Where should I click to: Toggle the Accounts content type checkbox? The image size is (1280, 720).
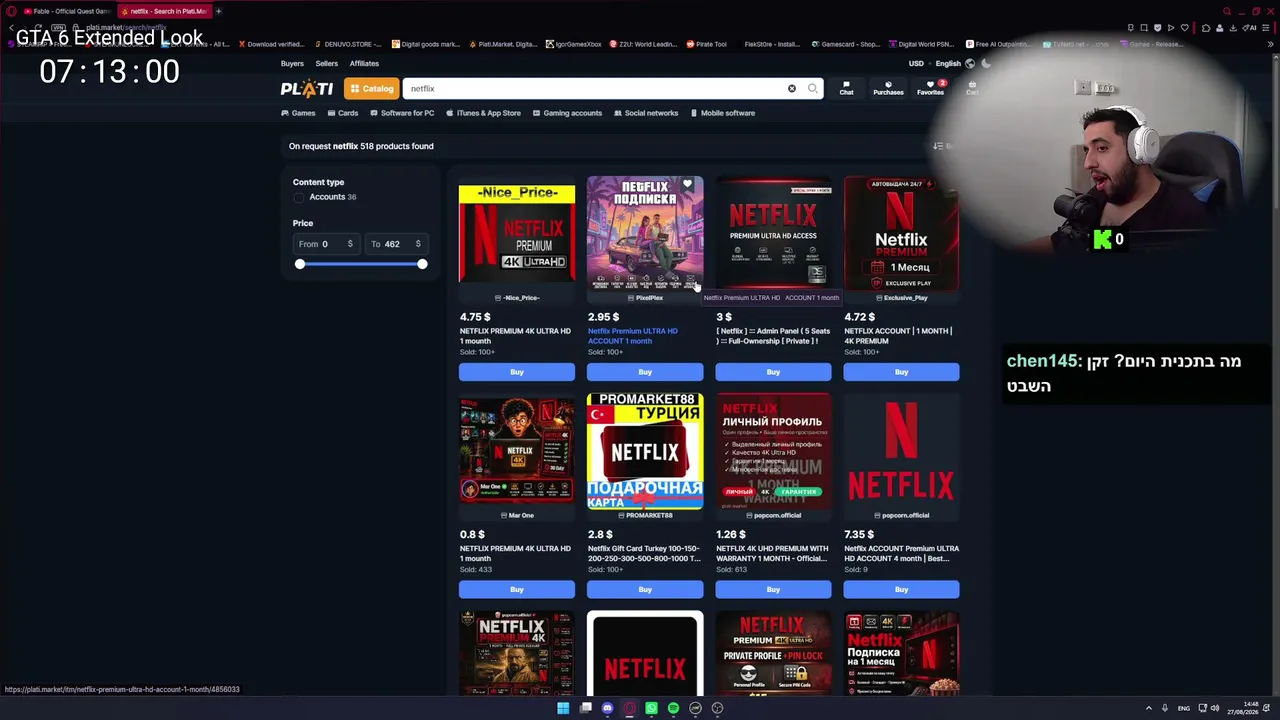coord(299,197)
